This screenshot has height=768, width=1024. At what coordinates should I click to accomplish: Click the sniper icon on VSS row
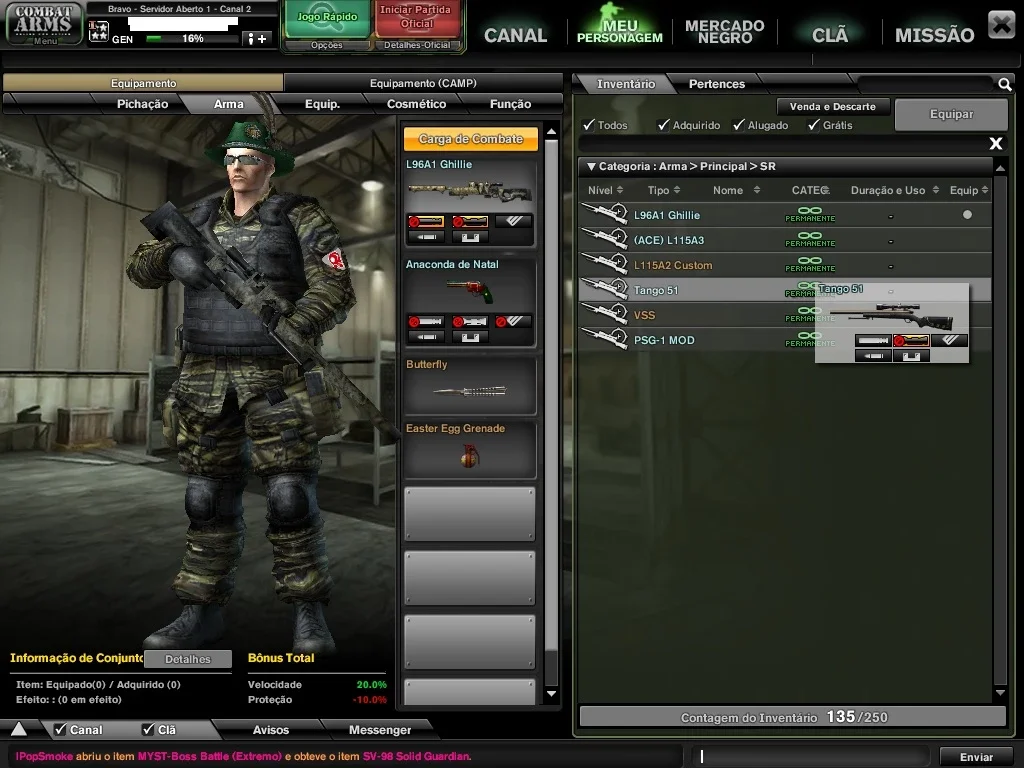click(604, 314)
